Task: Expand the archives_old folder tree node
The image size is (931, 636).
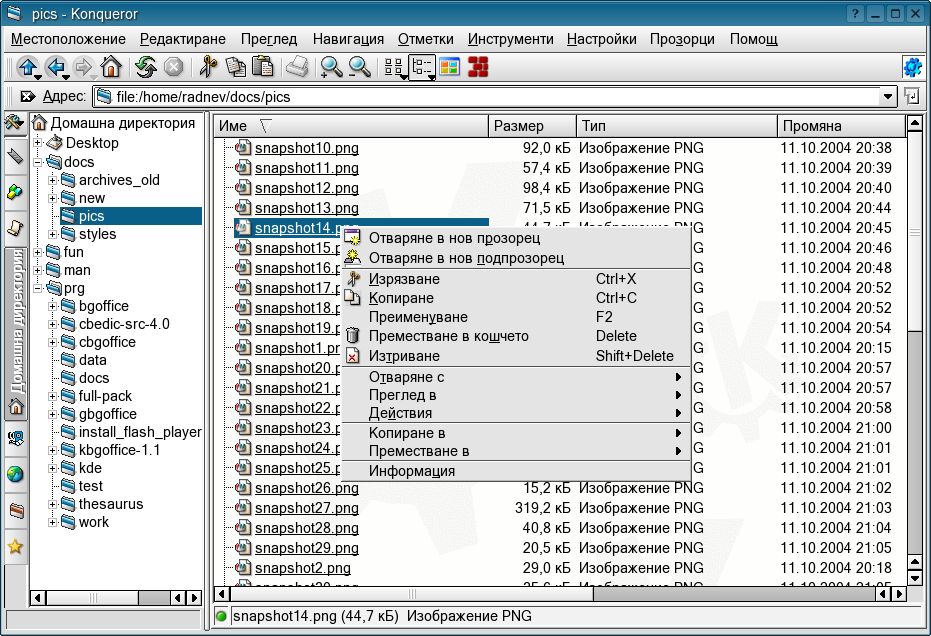Action: point(52,180)
